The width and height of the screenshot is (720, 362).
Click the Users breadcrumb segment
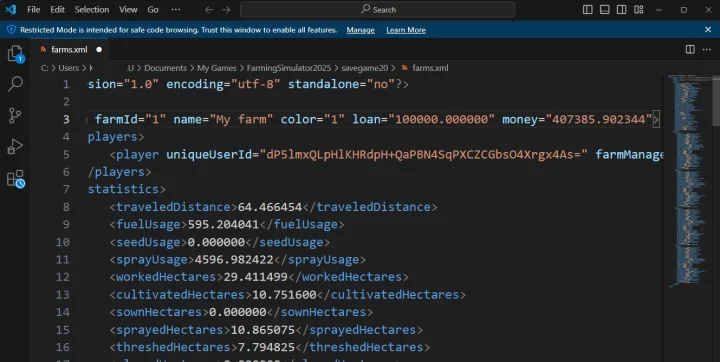pos(68,68)
